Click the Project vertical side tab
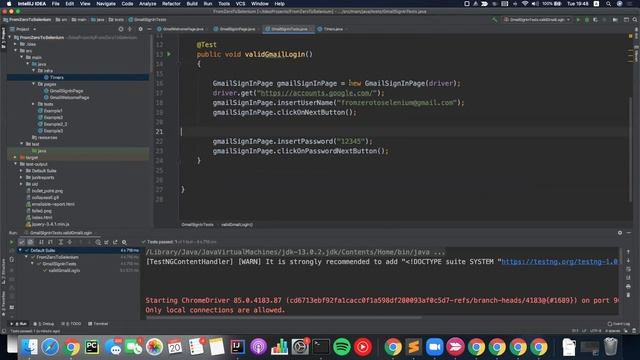640x360 pixels. 3,38
